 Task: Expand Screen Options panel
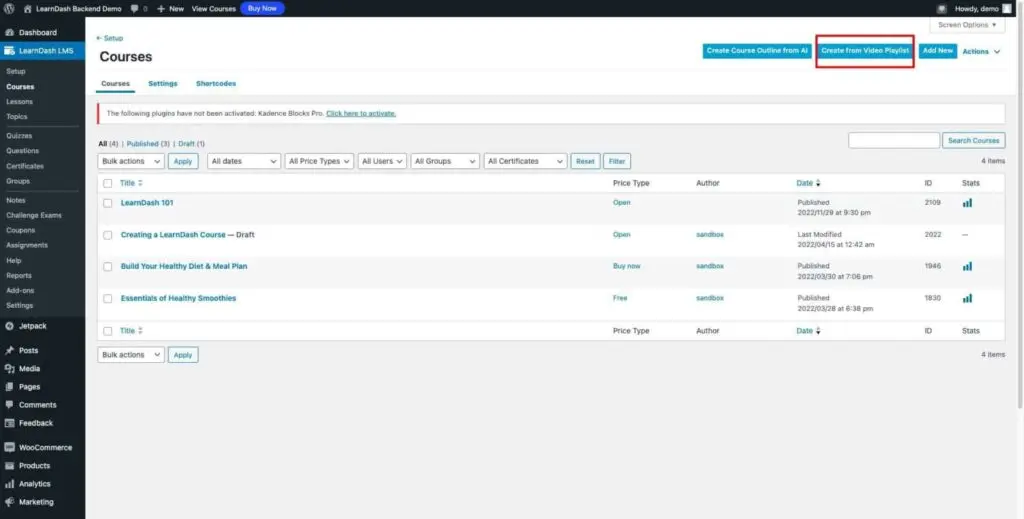click(x=967, y=25)
